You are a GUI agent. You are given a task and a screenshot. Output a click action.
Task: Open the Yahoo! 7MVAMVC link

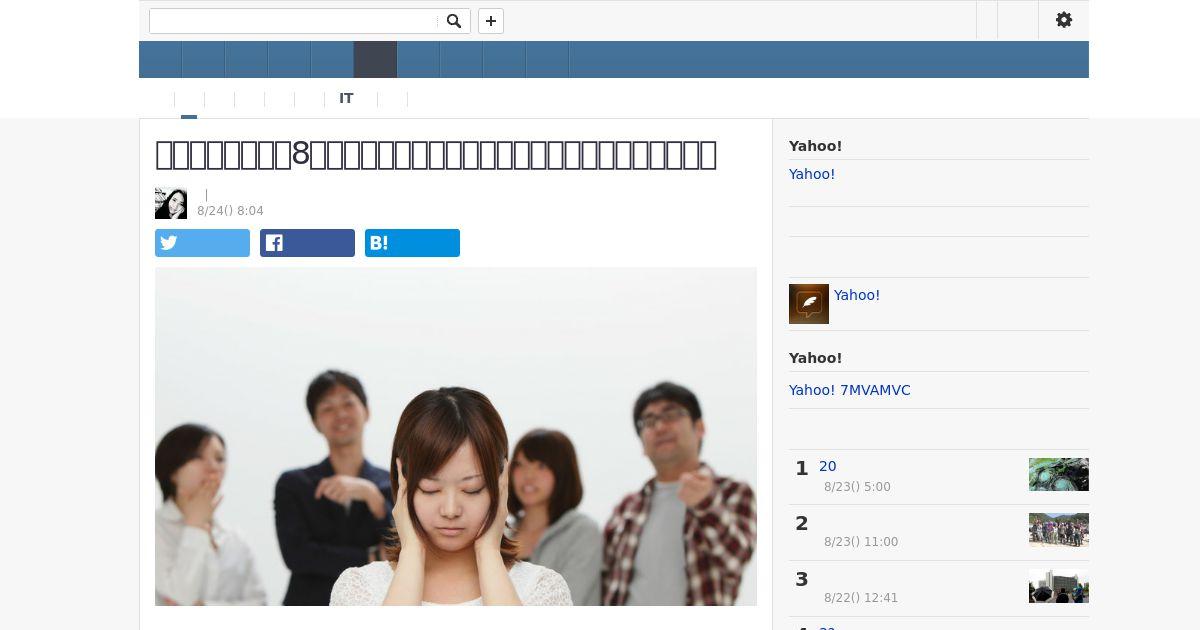pyautogui.click(x=850, y=390)
